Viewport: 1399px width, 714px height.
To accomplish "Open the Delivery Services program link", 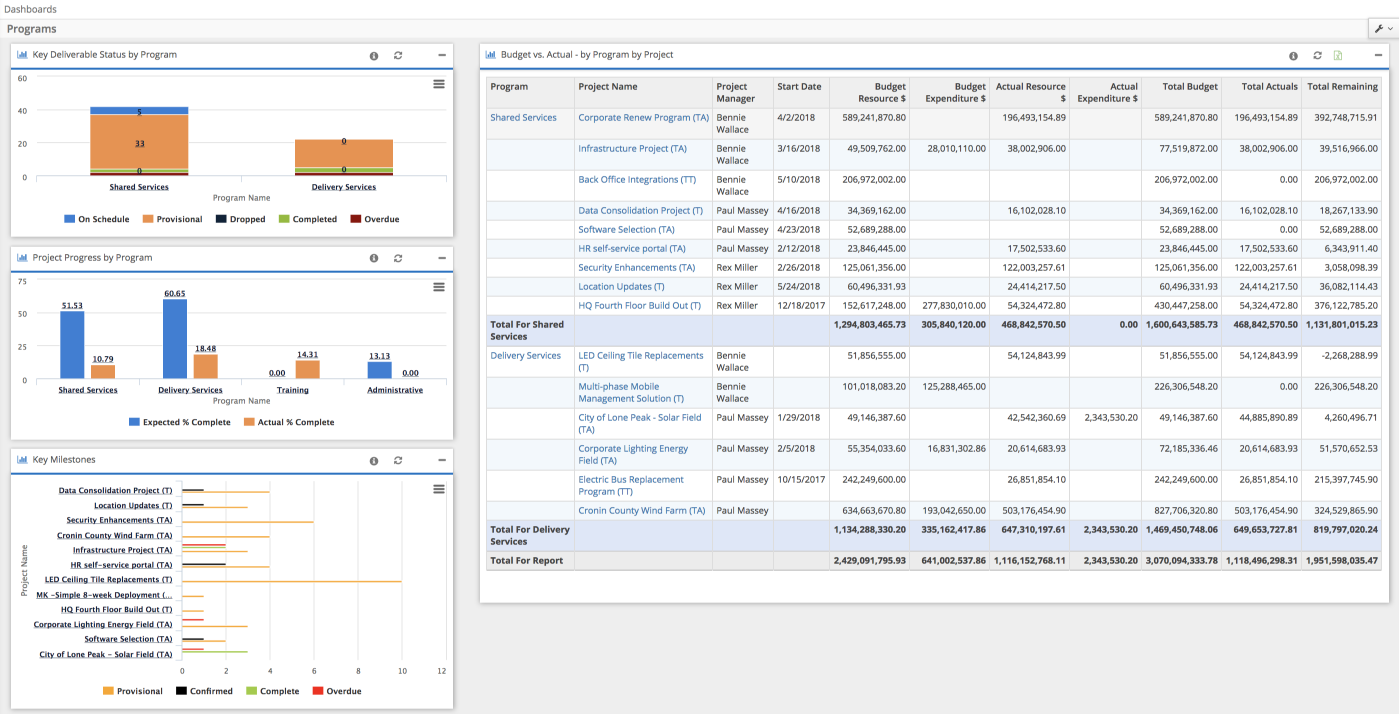I will pyautogui.click(x=525, y=356).
